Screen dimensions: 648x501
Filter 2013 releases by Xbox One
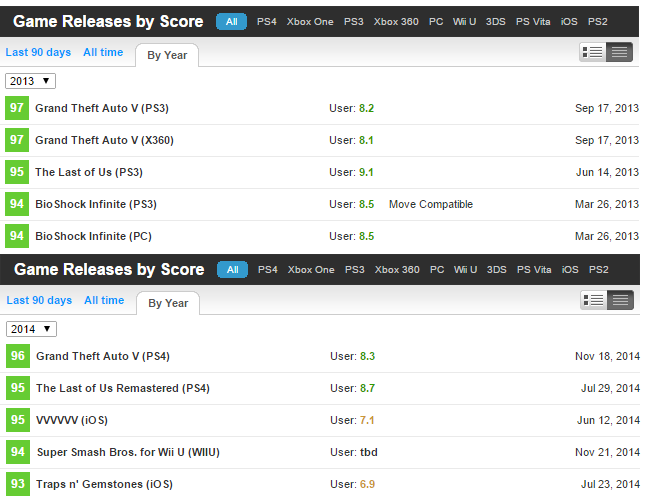(310, 21)
